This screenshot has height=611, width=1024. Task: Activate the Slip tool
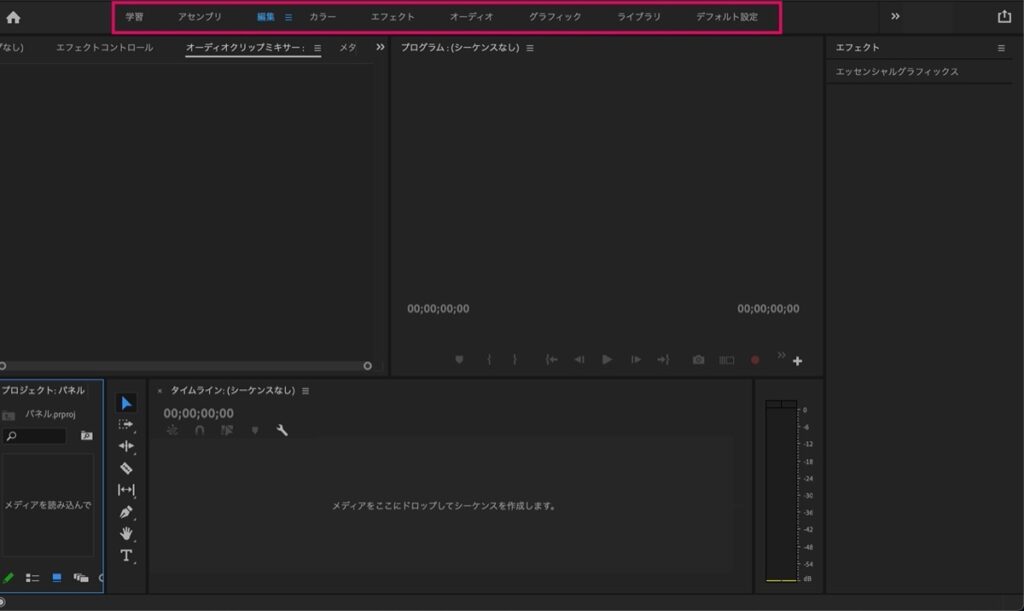126,490
